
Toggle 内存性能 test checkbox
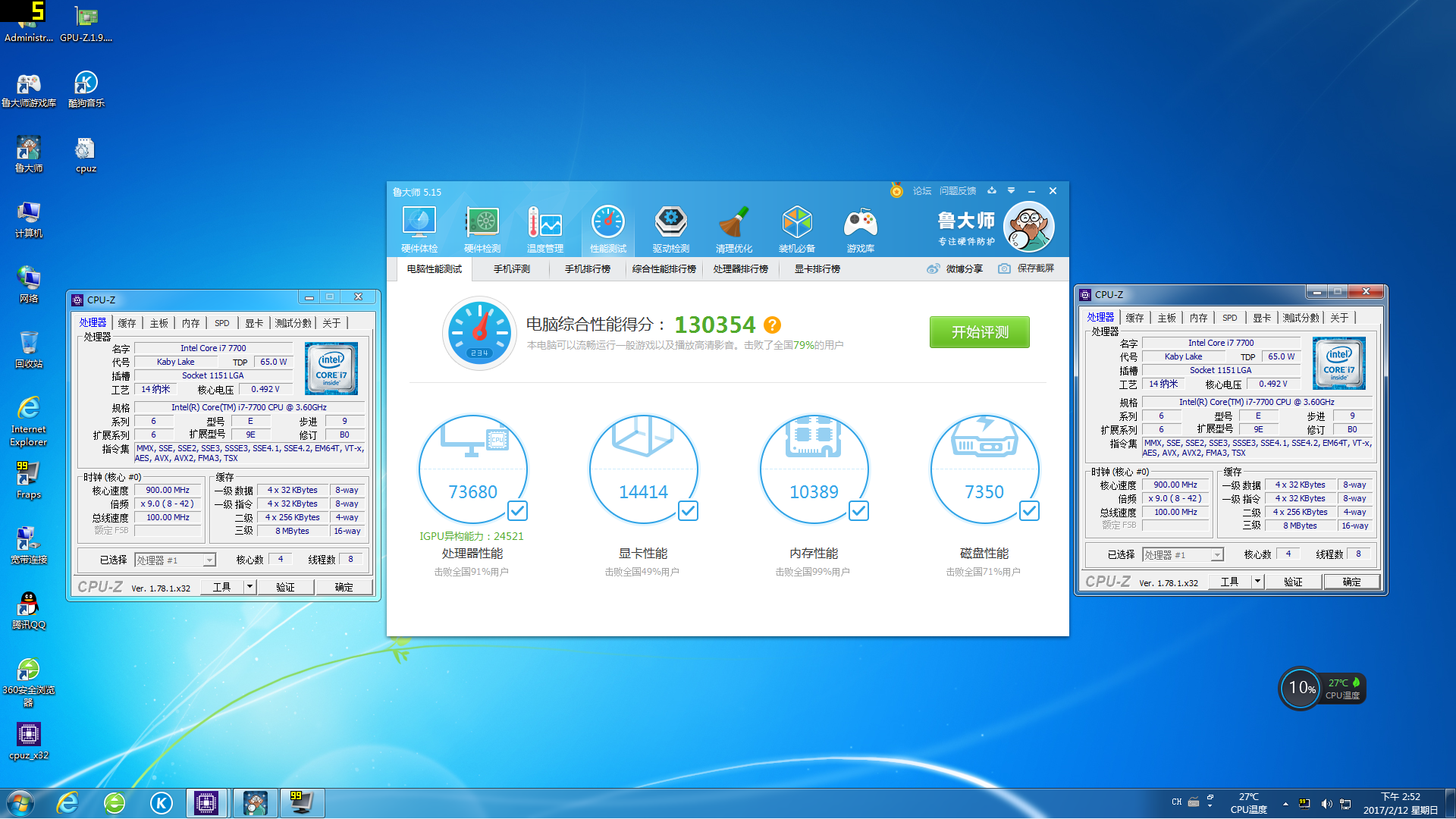point(859,510)
